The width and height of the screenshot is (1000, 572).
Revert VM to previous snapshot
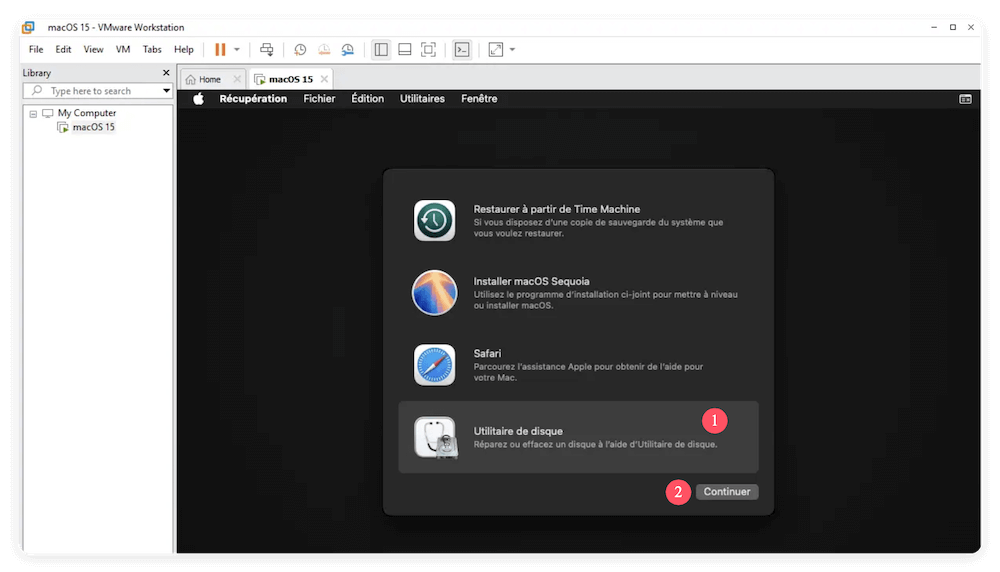pos(324,50)
